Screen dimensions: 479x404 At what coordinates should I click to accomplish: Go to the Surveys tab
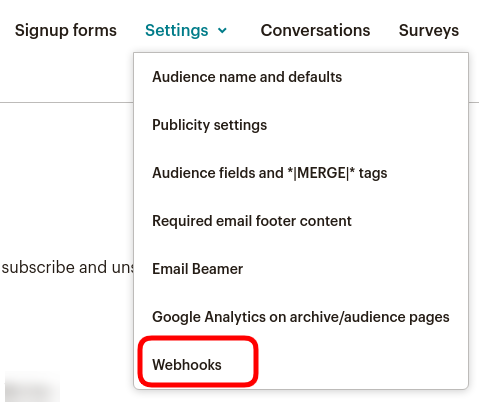[429, 31]
